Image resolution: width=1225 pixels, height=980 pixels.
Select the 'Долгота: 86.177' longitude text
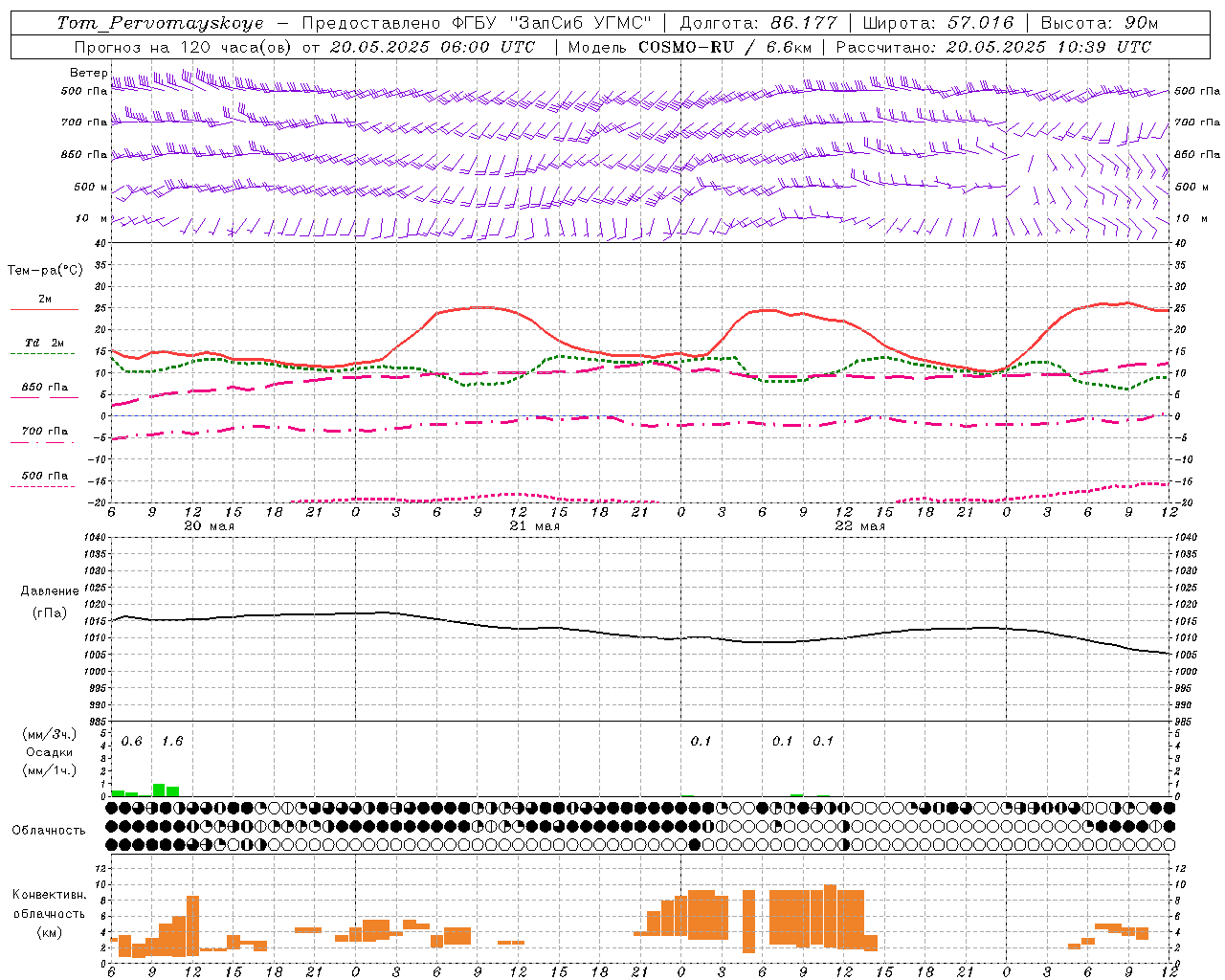pos(758,23)
